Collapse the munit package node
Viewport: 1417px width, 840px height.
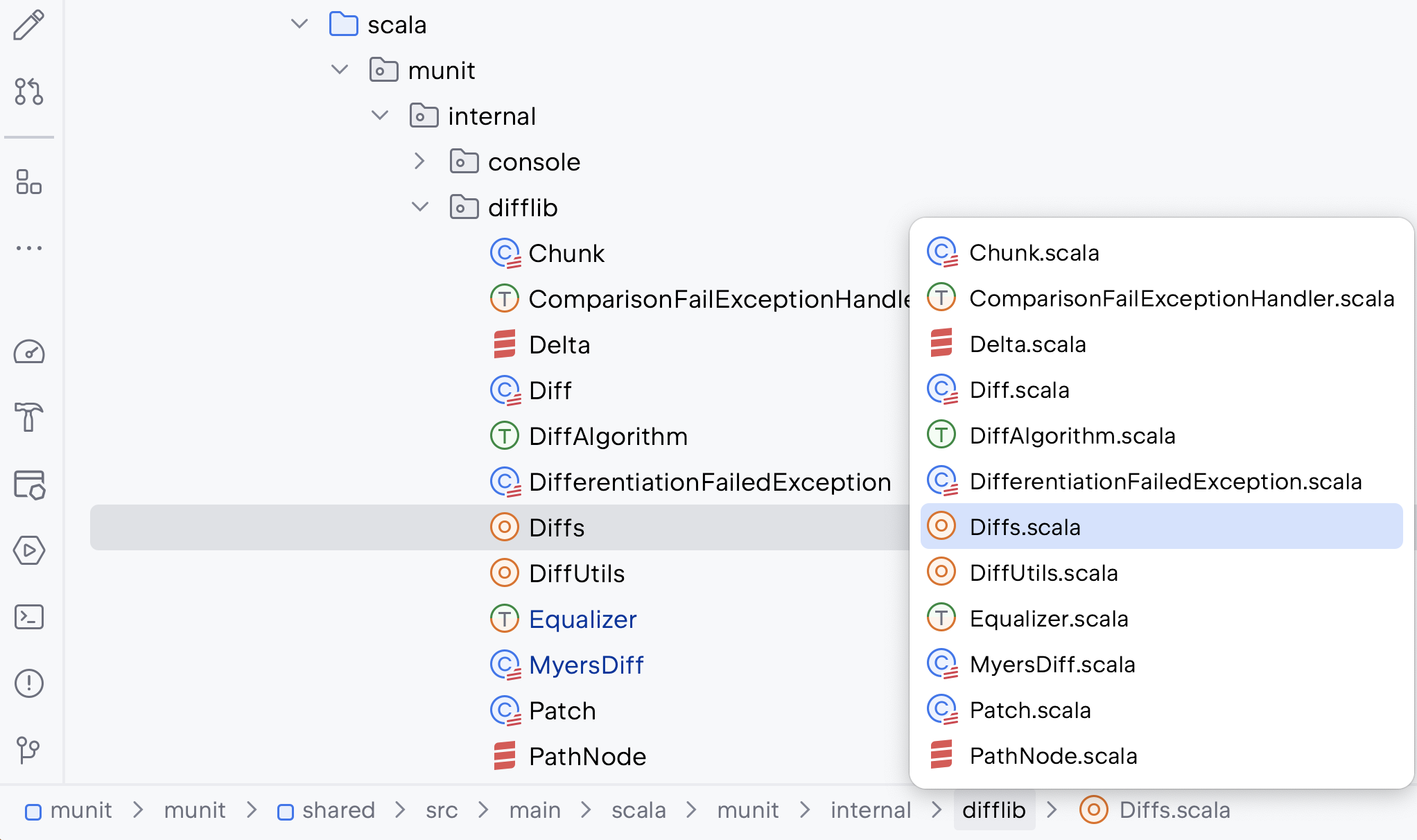click(x=340, y=70)
